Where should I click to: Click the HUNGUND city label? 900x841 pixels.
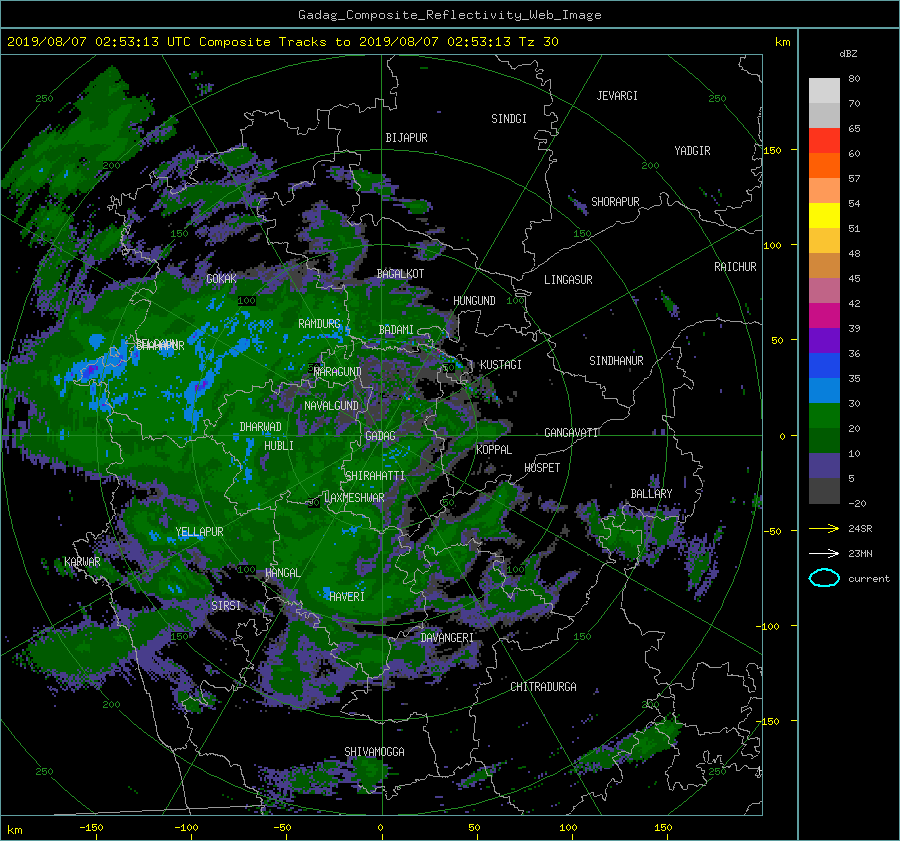click(474, 301)
